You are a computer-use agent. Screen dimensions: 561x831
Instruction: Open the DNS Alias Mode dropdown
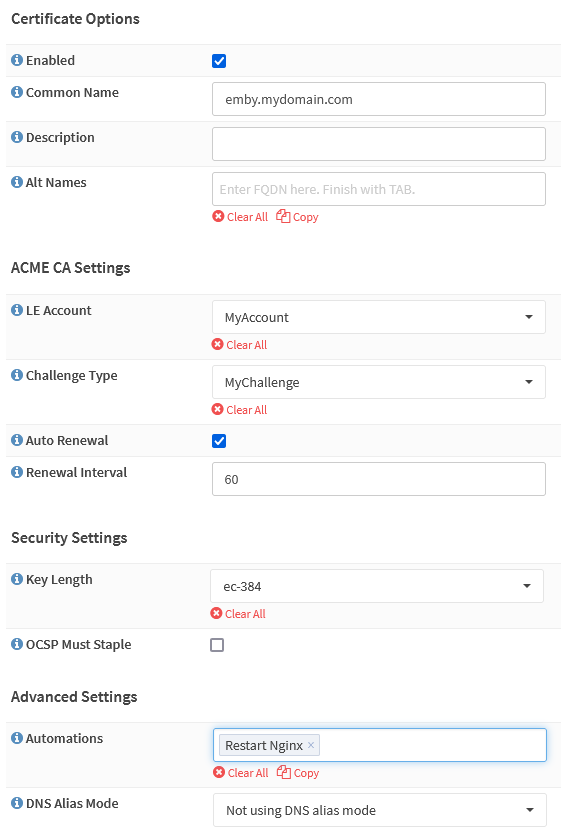coord(379,810)
